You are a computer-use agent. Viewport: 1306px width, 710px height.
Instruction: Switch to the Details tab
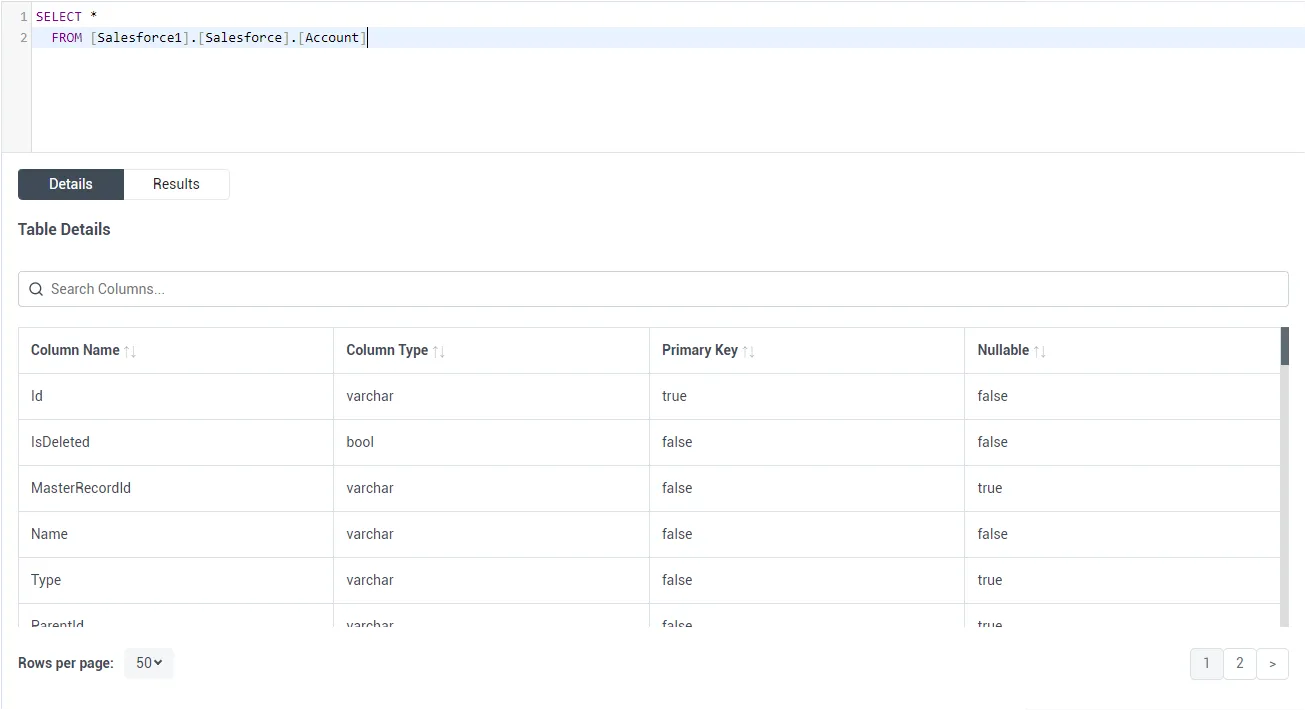(71, 184)
